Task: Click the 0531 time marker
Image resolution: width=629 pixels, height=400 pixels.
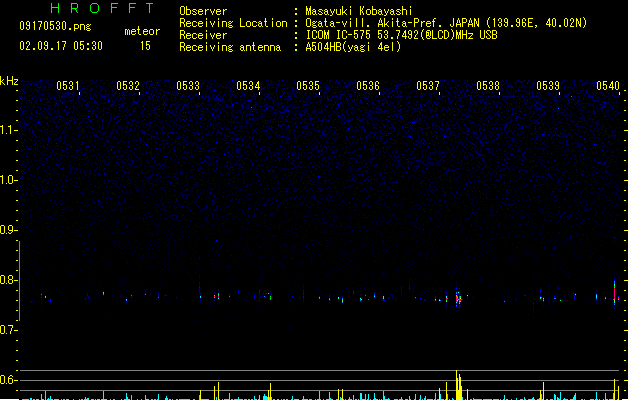Action: click(68, 86)
